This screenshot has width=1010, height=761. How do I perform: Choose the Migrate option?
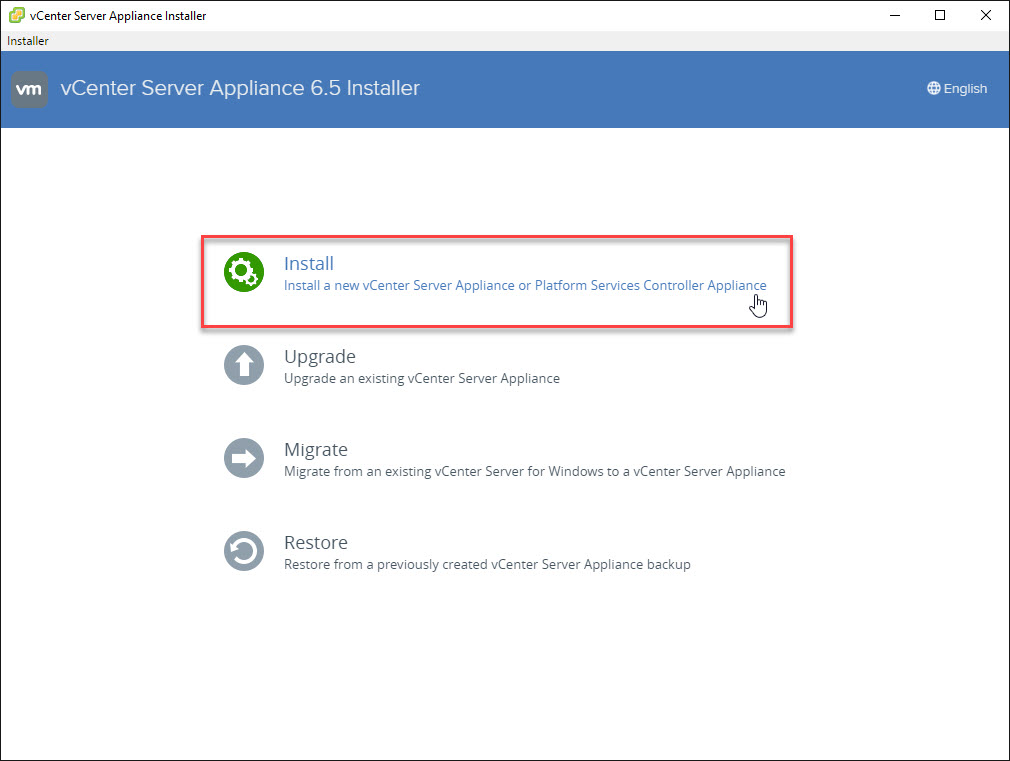click(x=316, y=449)
